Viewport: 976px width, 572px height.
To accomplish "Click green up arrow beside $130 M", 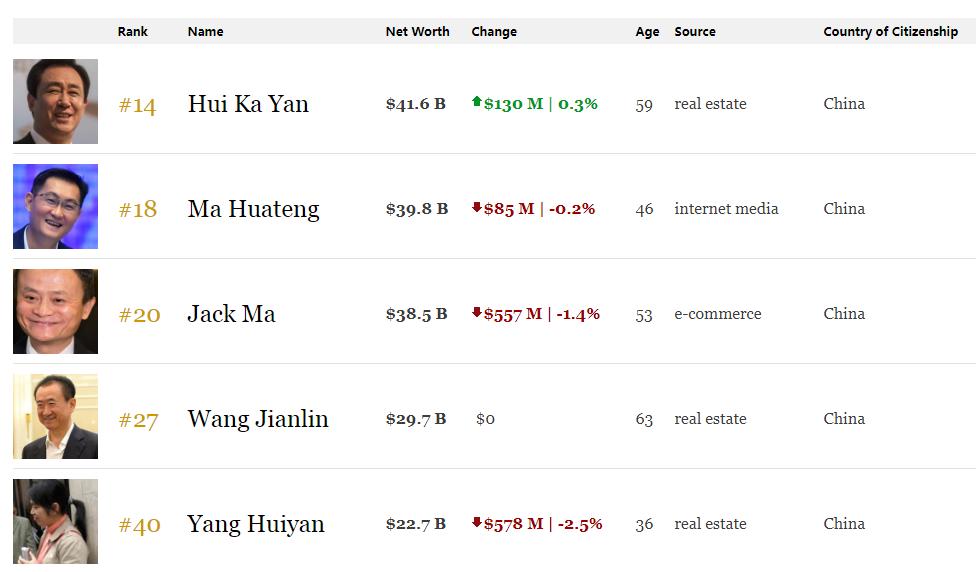I will tap(477, 102).
